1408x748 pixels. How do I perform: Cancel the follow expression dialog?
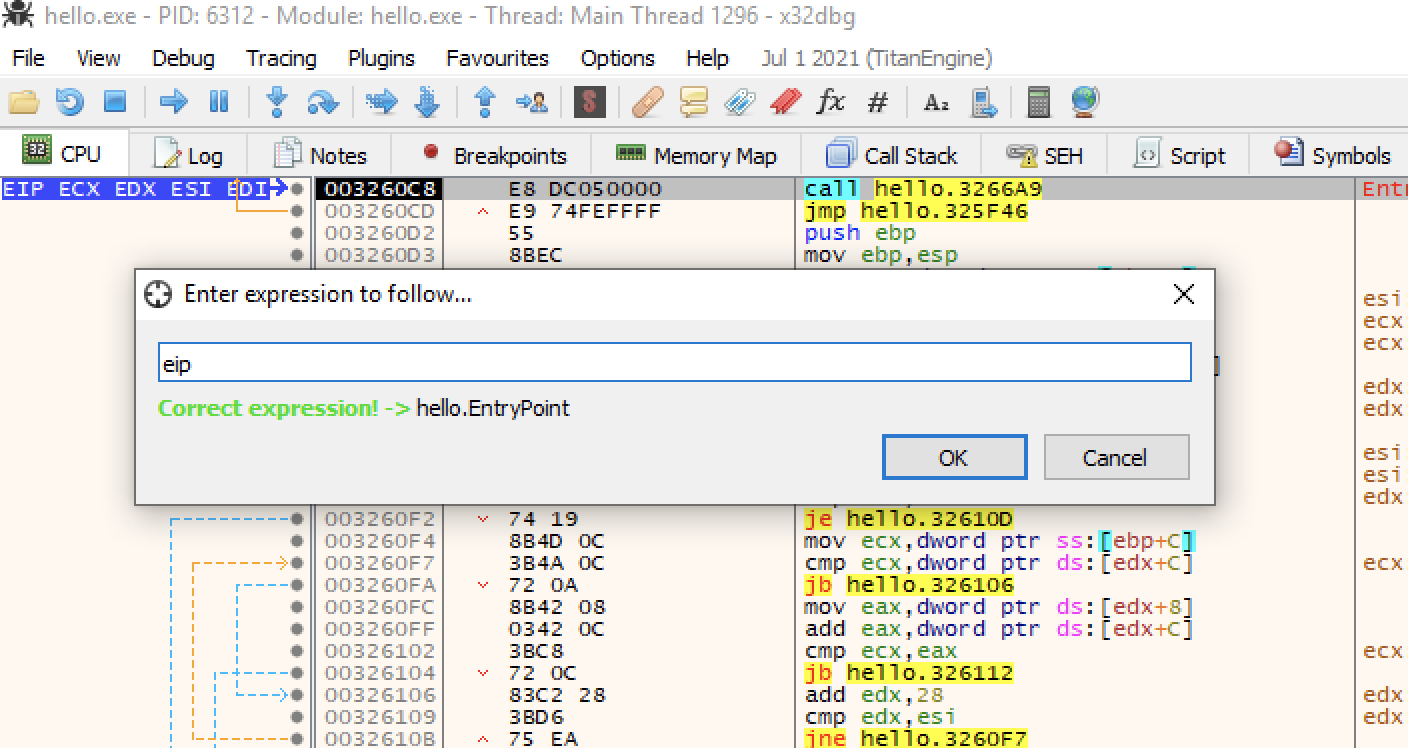pyautogui.click(x=1116, y=457)
